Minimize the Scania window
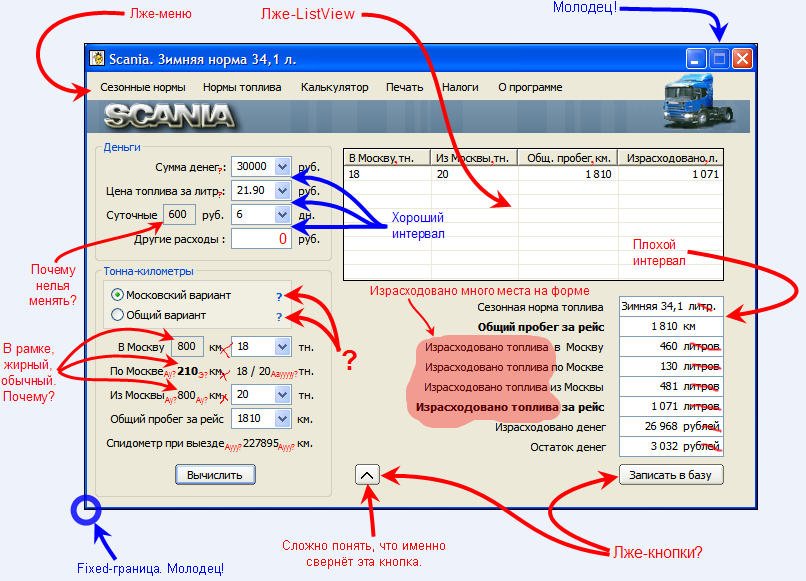This screenshot has width=806, height=581. [695, 59]
